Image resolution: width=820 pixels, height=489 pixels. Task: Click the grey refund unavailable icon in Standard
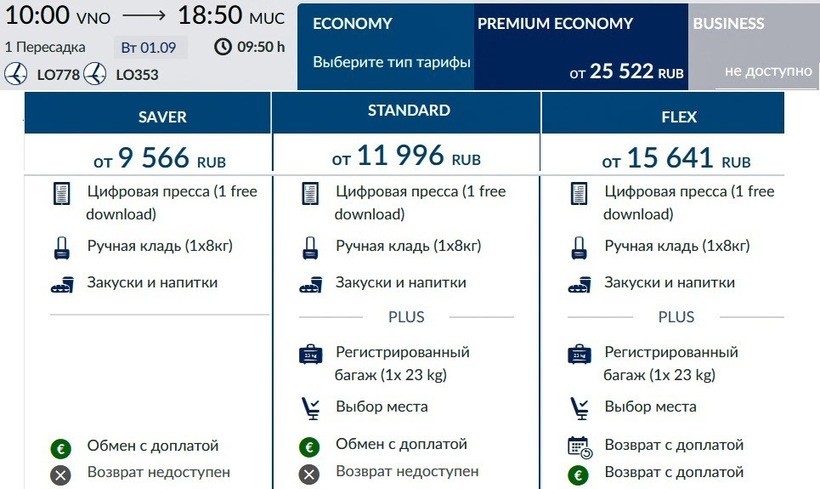click(x=309, y=473)
